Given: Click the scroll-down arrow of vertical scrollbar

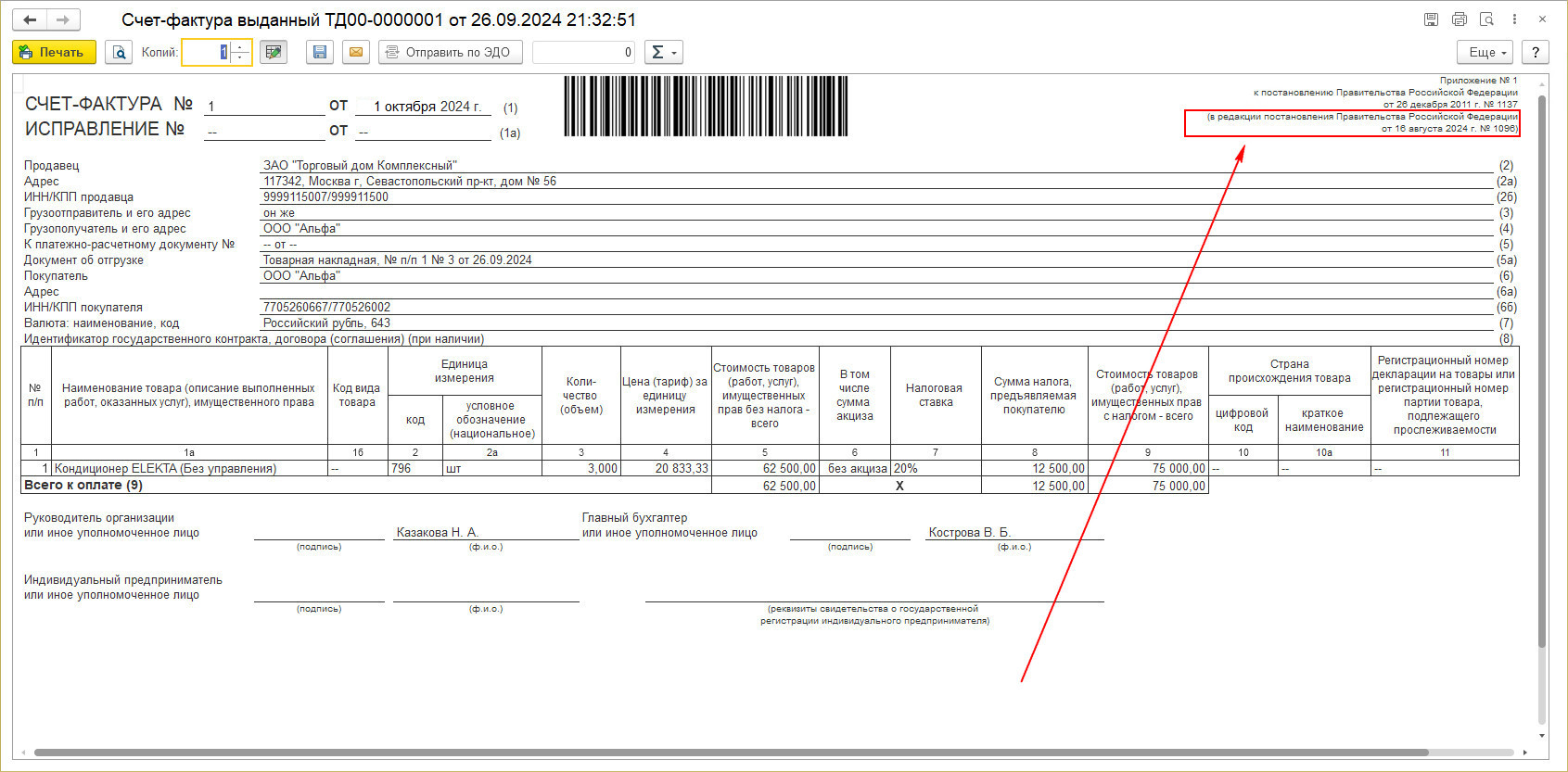Looking at the screenshot, I should 1542,736.
